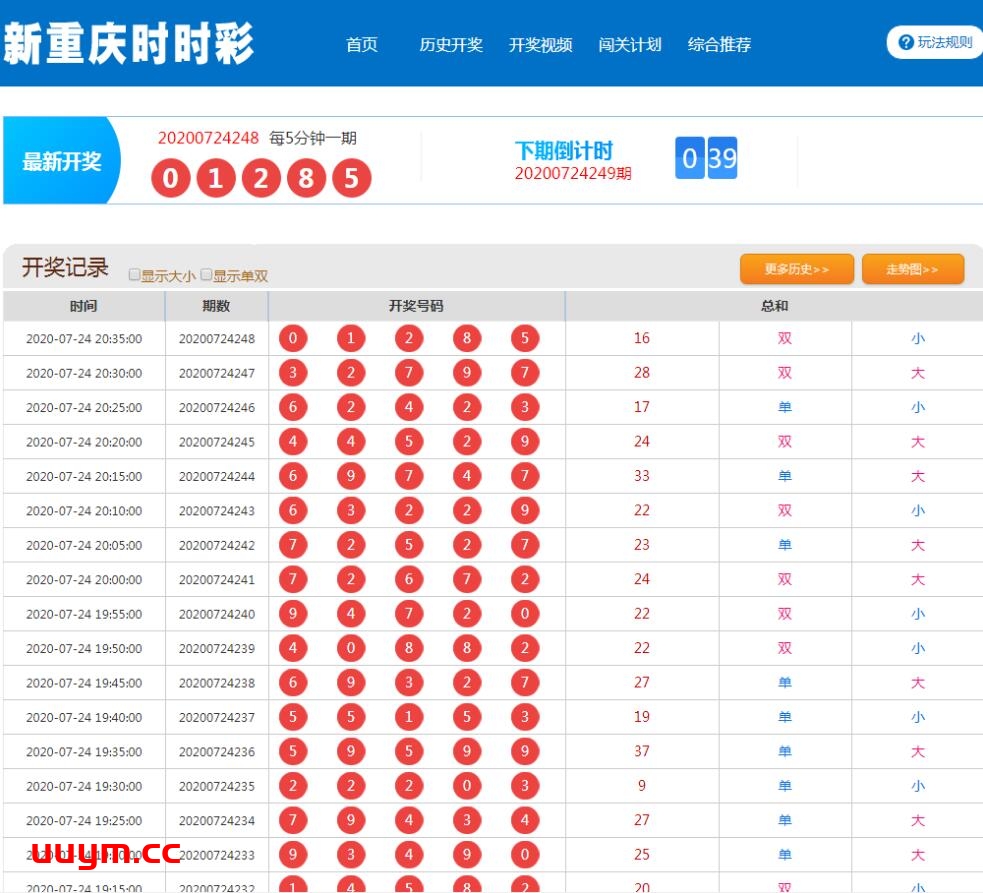Open the 走势图>> trend chart button
The image size is (983, 893).
coord(912,268)
